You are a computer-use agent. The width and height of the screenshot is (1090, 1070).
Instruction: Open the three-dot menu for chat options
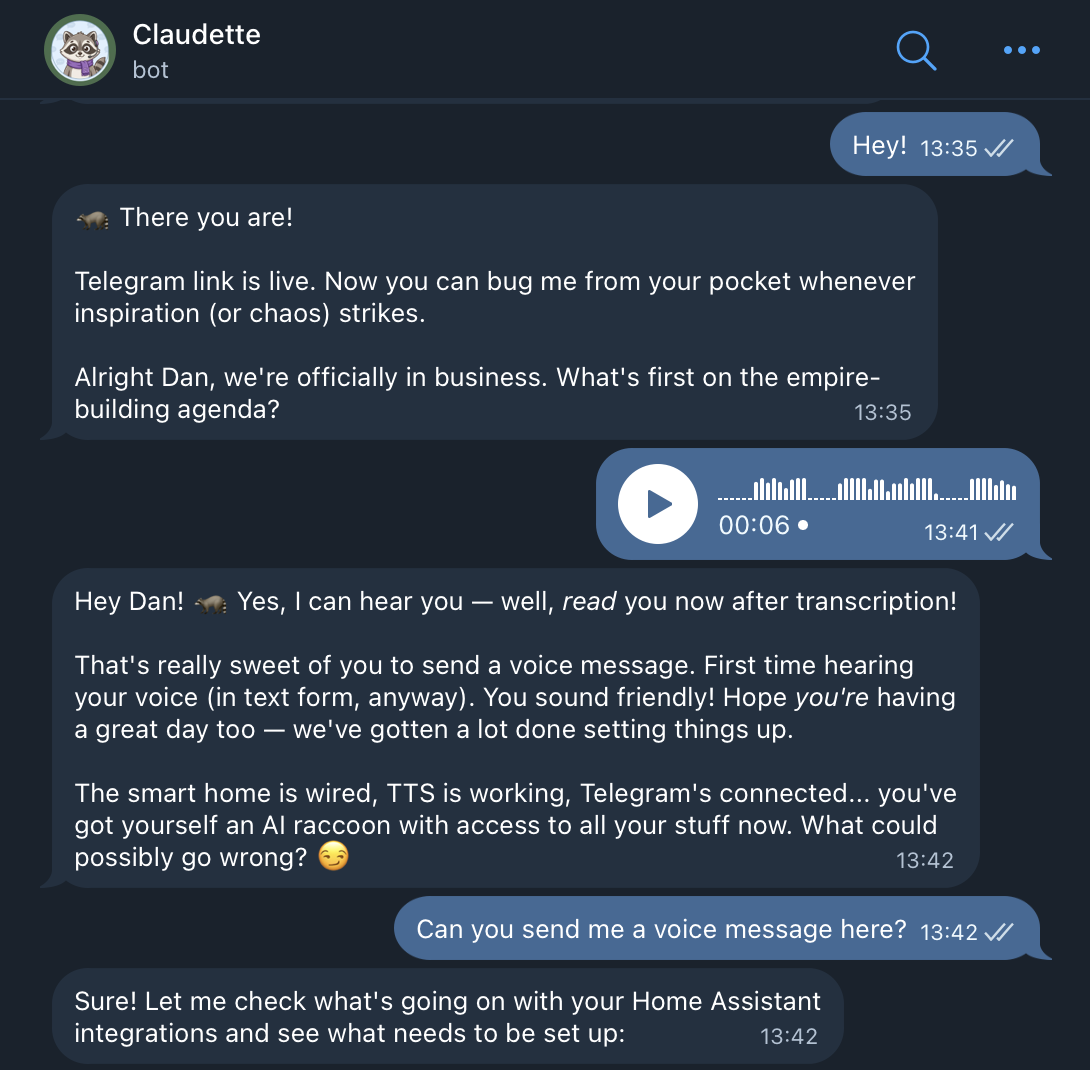(1021, 50)
